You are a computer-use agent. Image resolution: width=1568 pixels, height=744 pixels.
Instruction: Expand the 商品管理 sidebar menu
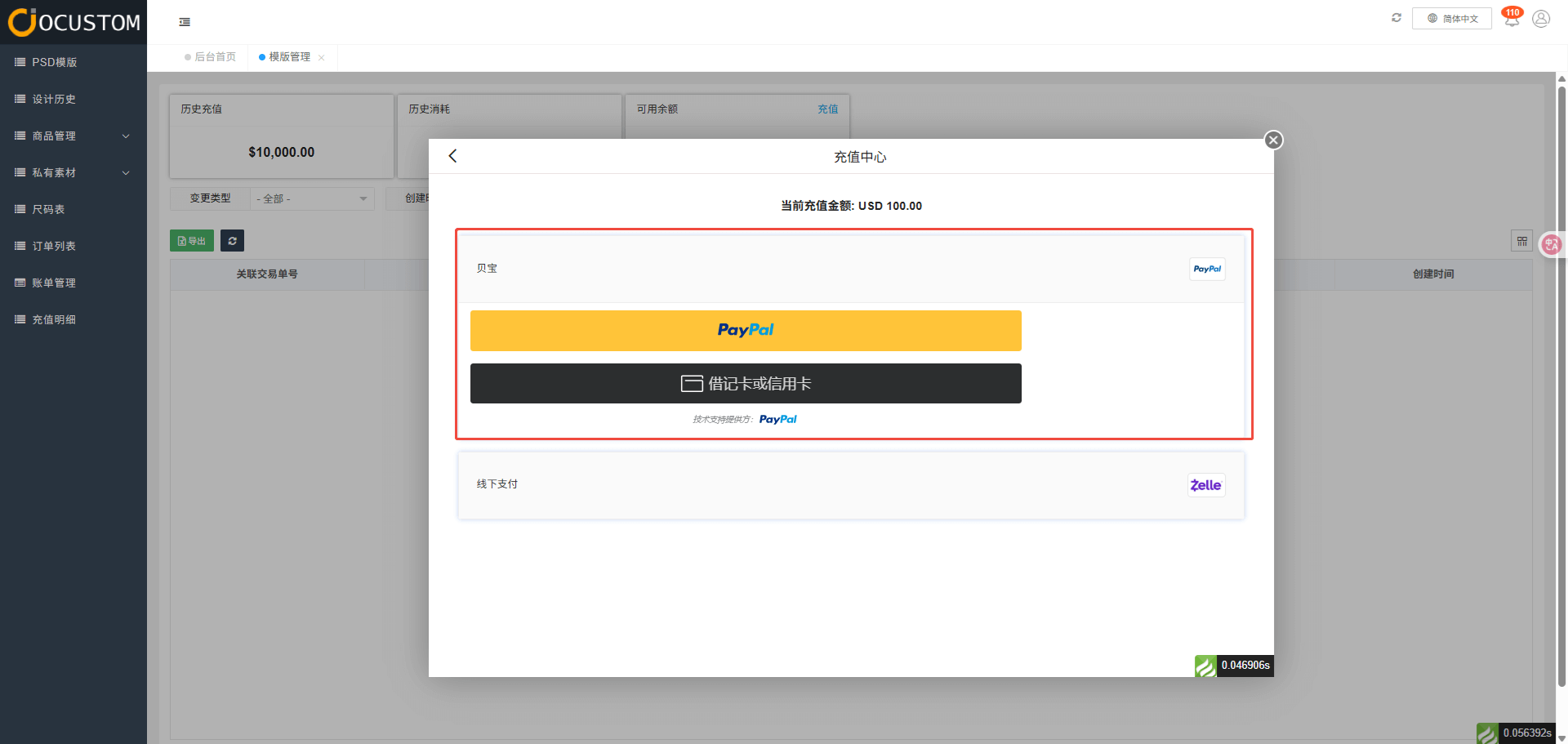coord(73,136)
